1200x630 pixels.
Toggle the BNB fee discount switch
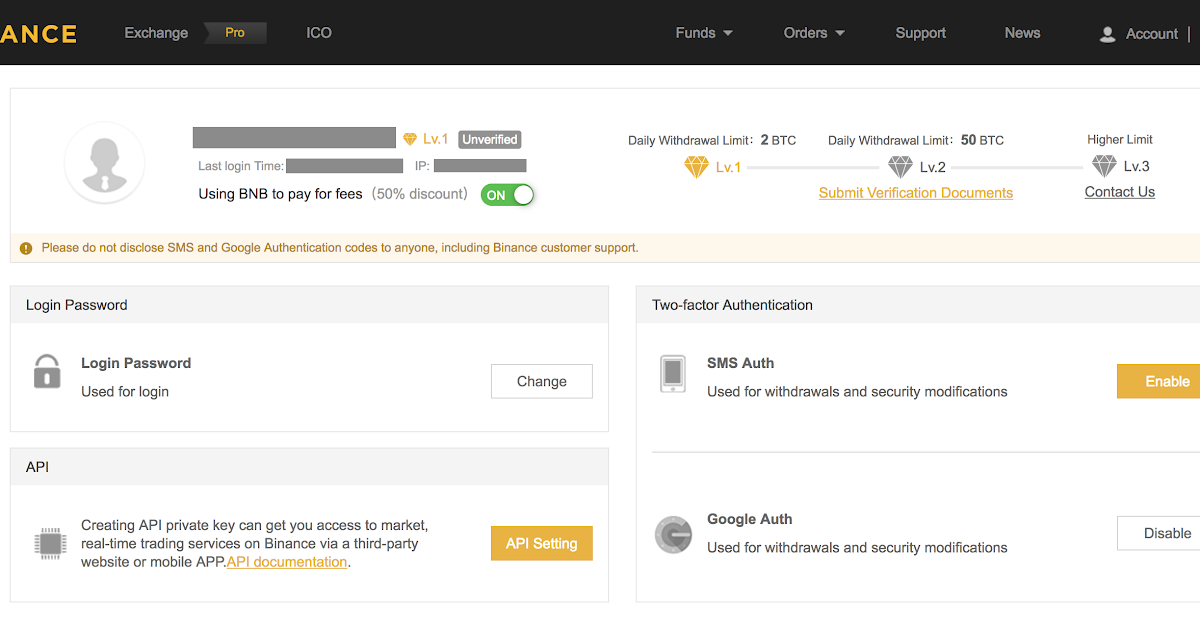508,195
